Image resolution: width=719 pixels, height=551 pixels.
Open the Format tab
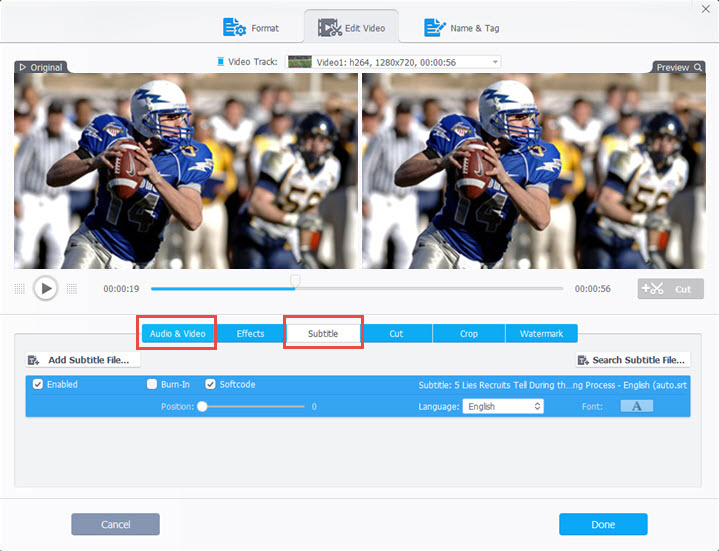tap(251, 28)
